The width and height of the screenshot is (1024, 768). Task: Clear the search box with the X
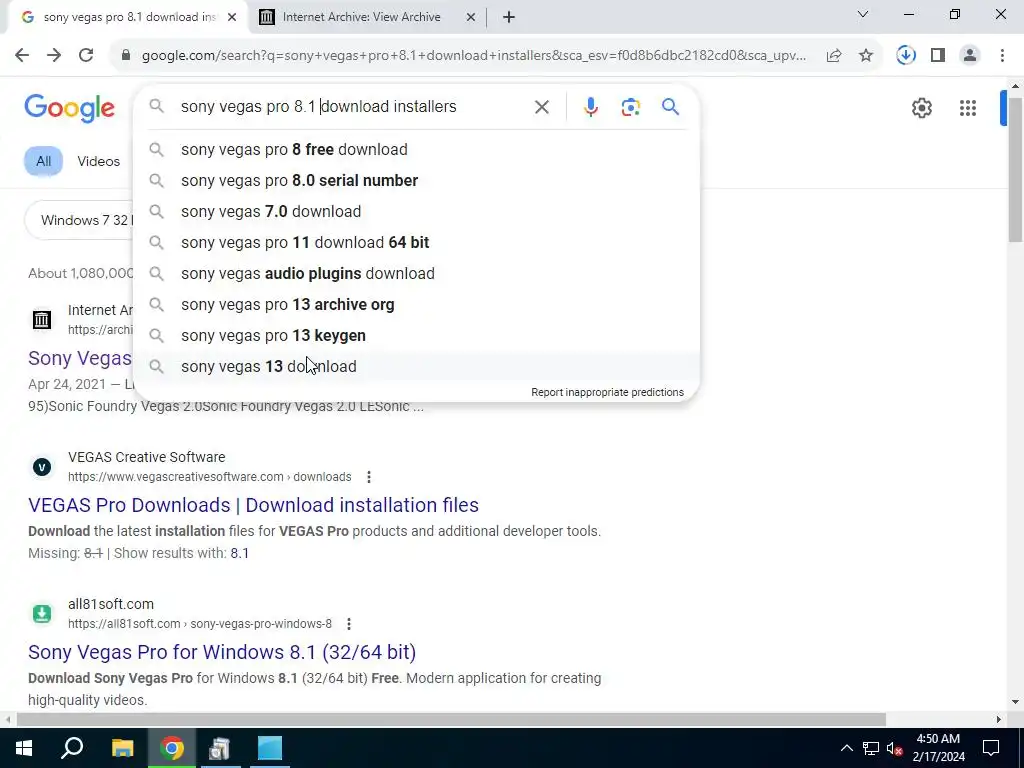click(x=541, y=107)
